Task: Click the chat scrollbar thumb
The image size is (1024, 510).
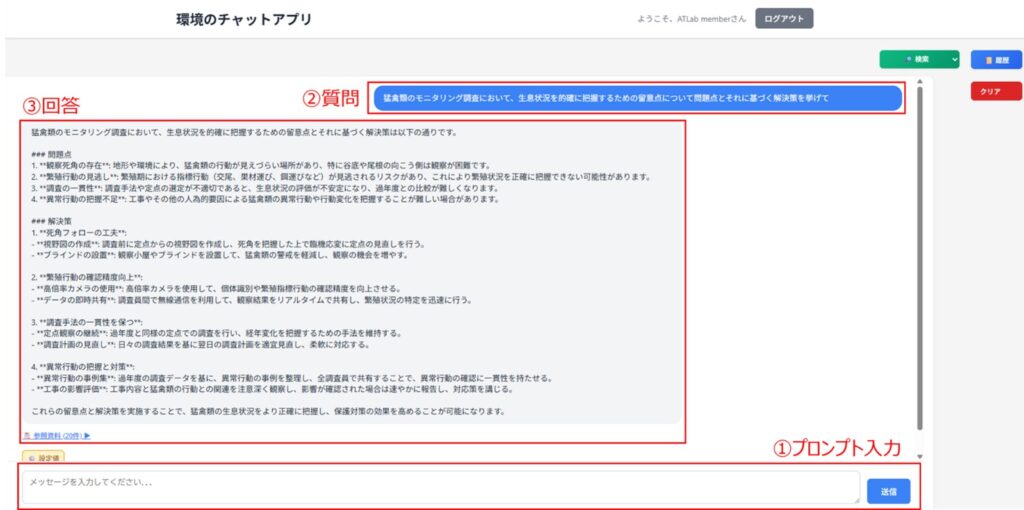Action: point(919,250)
